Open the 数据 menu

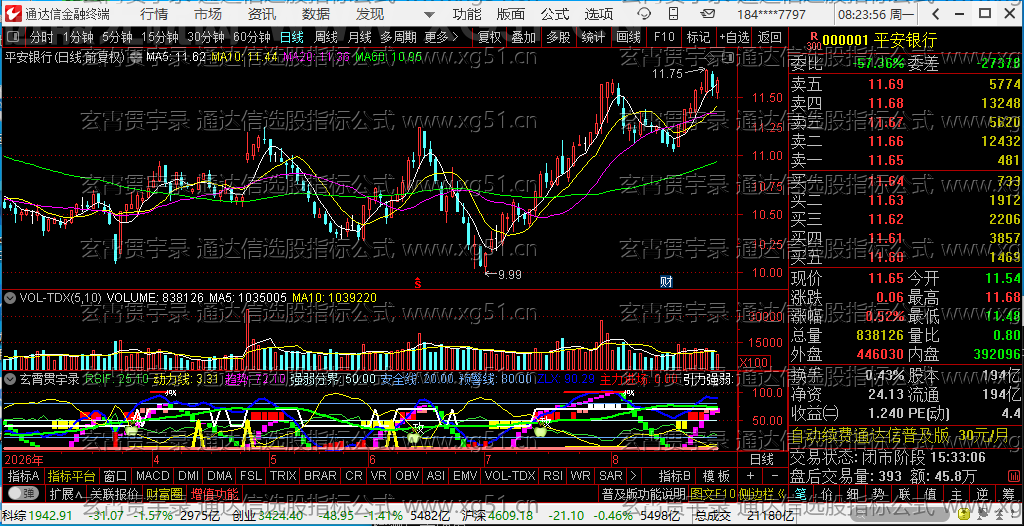[316, 14]
